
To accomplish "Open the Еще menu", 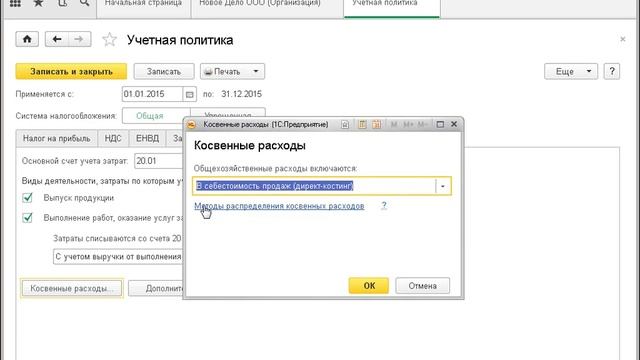I will [571, 71].
